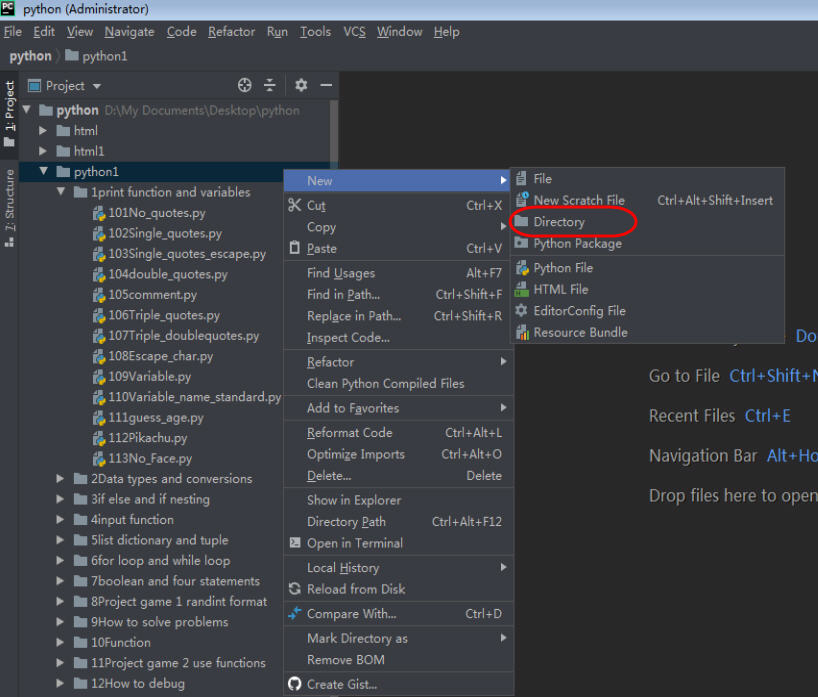The height and width of the screenshot is (697, 818).
Task: Select 113No_Face.py file
Action: 150,459
